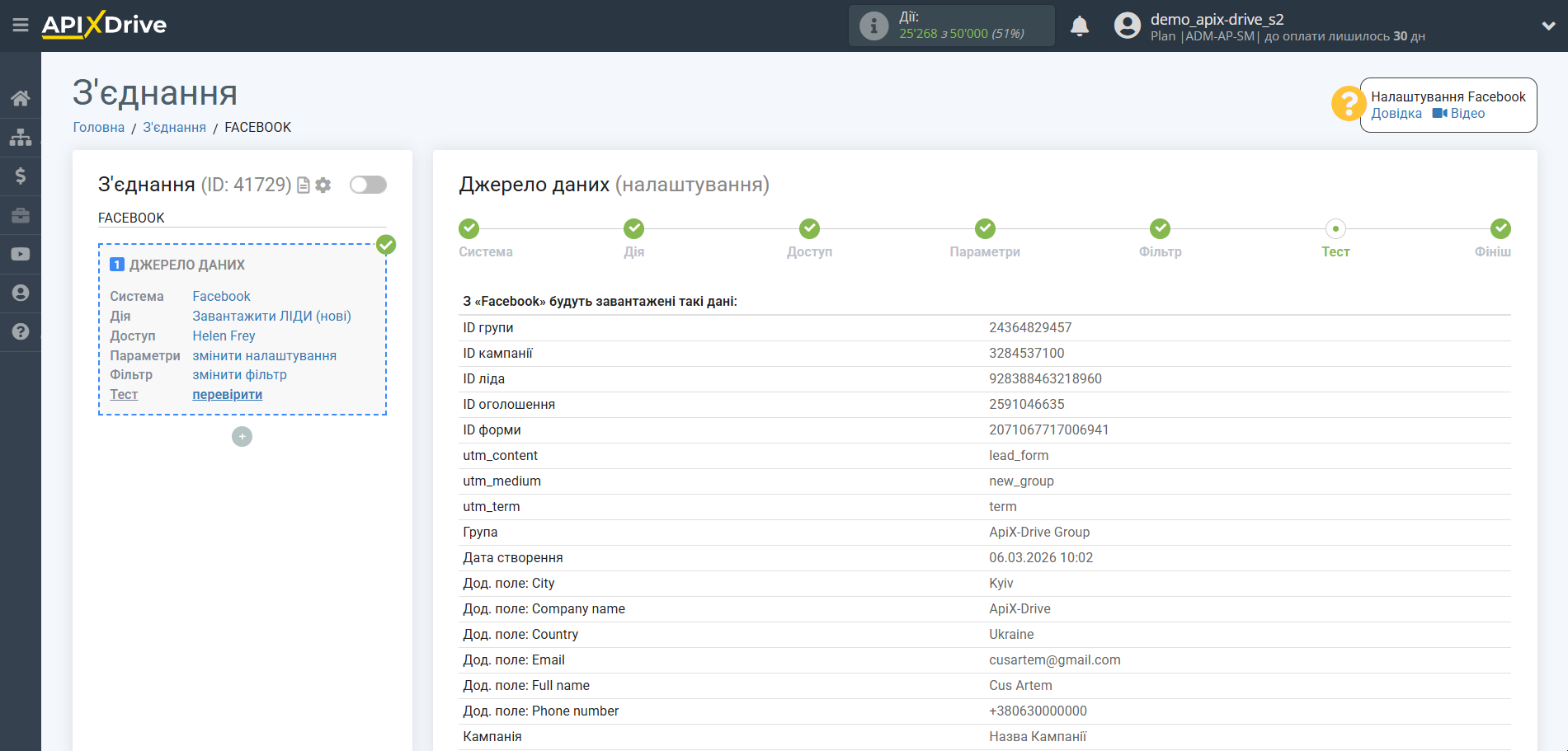Jump to the Параметри step
This screenshot has height=751, width=1568.
pos(984,229)
